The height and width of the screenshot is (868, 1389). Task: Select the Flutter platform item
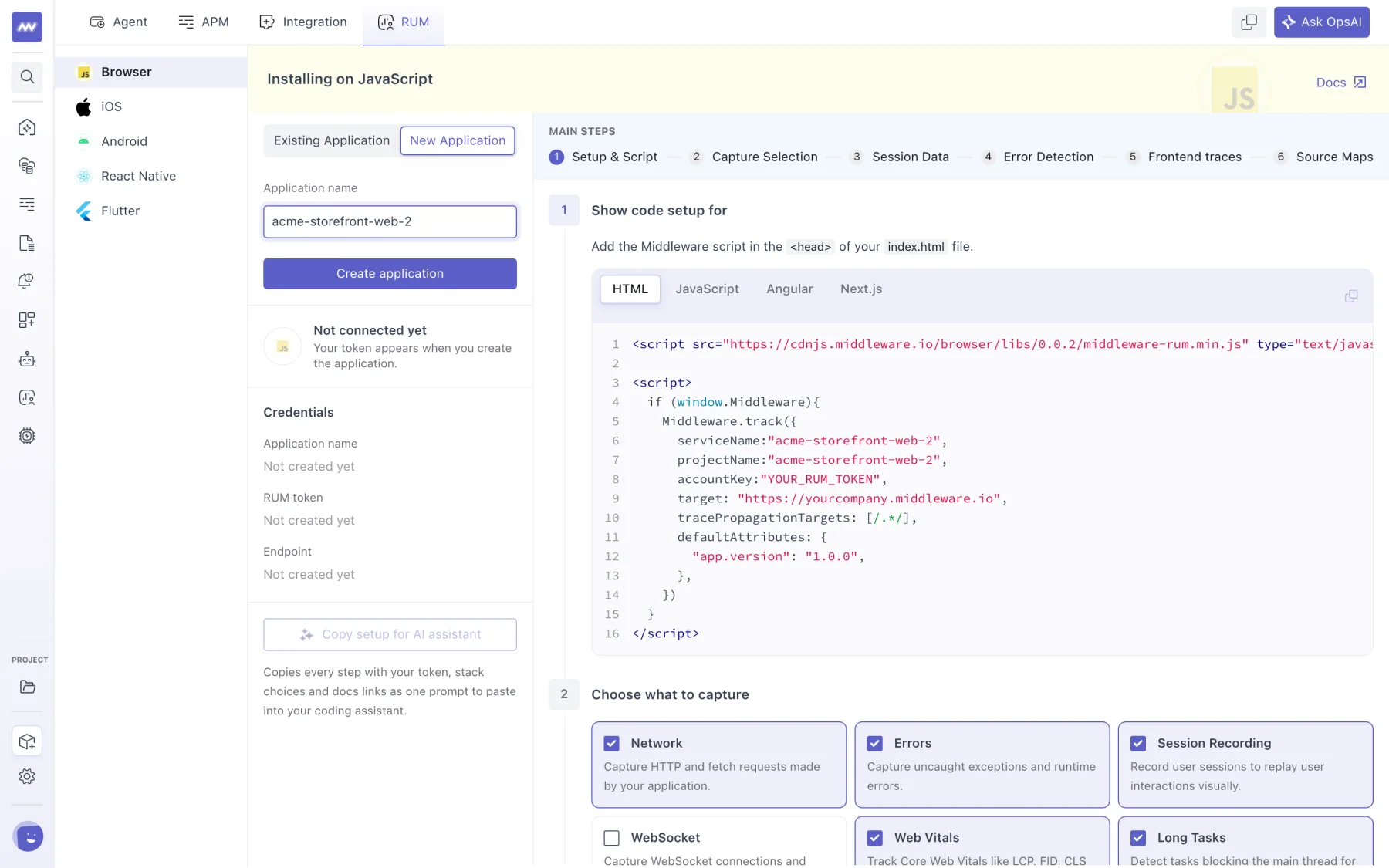[151, 211]
